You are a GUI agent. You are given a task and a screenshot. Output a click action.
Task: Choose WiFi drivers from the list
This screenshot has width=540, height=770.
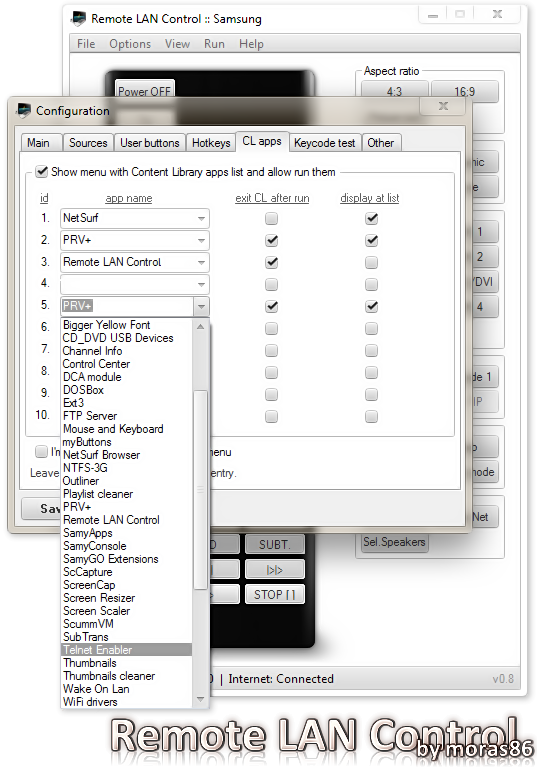click(126, 702)
